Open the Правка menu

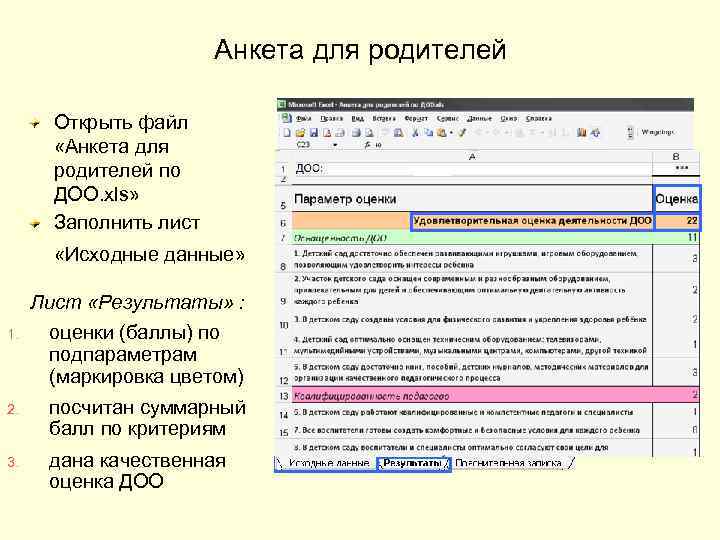pyautogui.click(x=331, y=118)
